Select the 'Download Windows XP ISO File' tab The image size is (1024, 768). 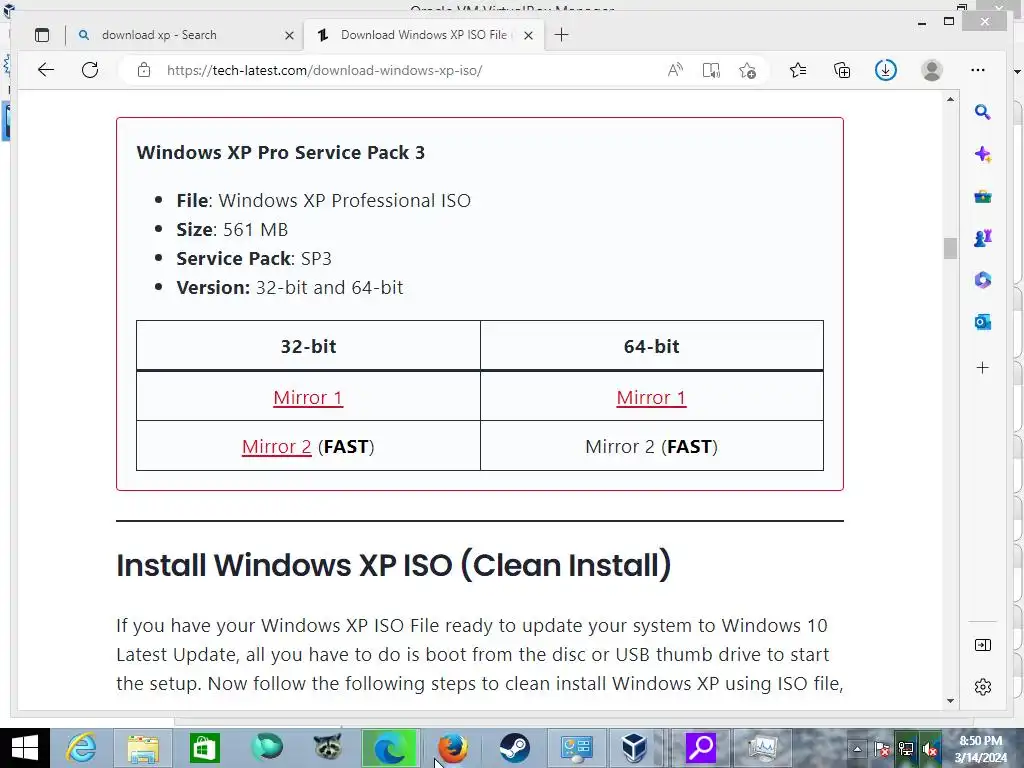423,35
